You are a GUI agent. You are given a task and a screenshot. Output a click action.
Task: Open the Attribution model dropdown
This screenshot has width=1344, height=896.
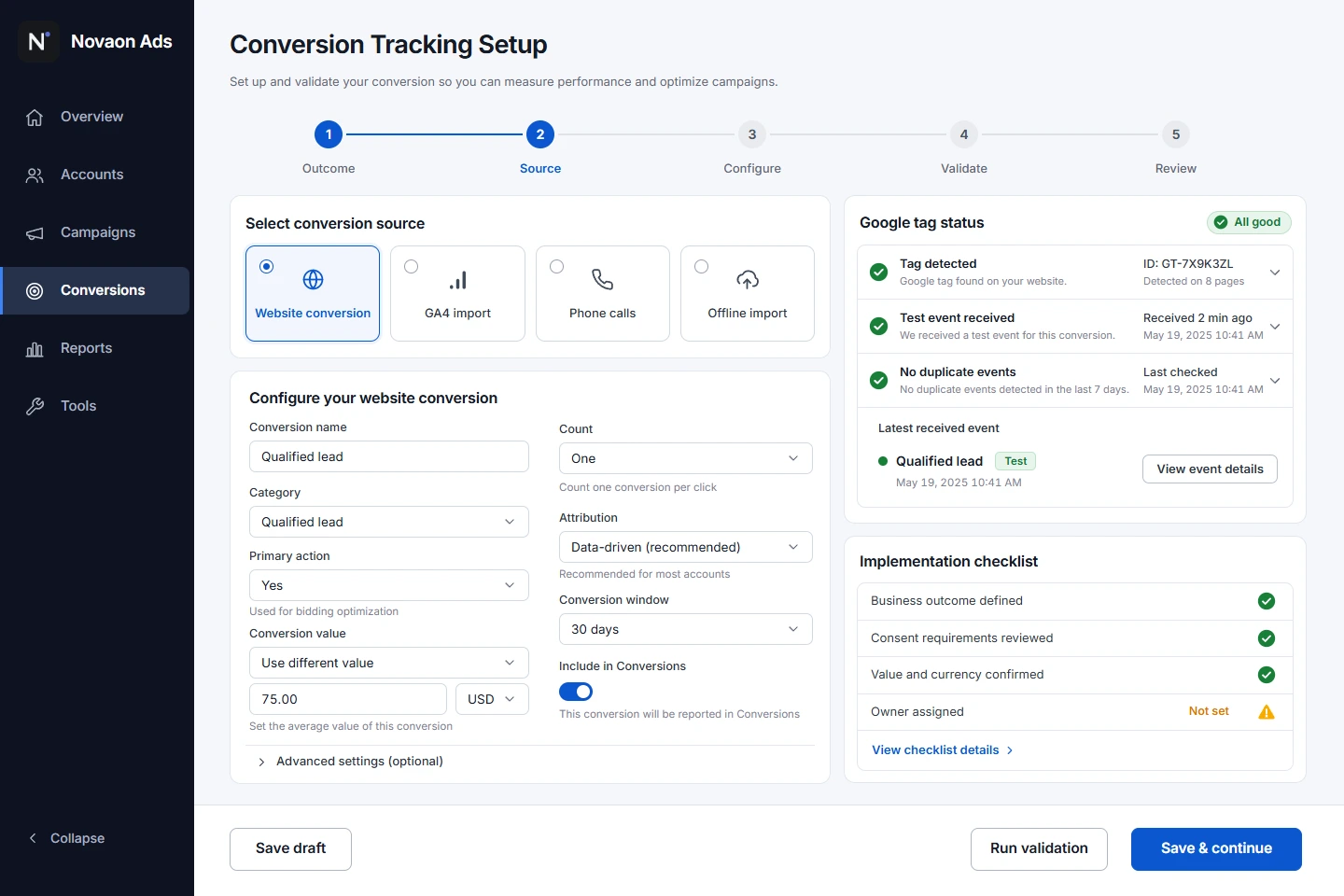click(686, 547)
